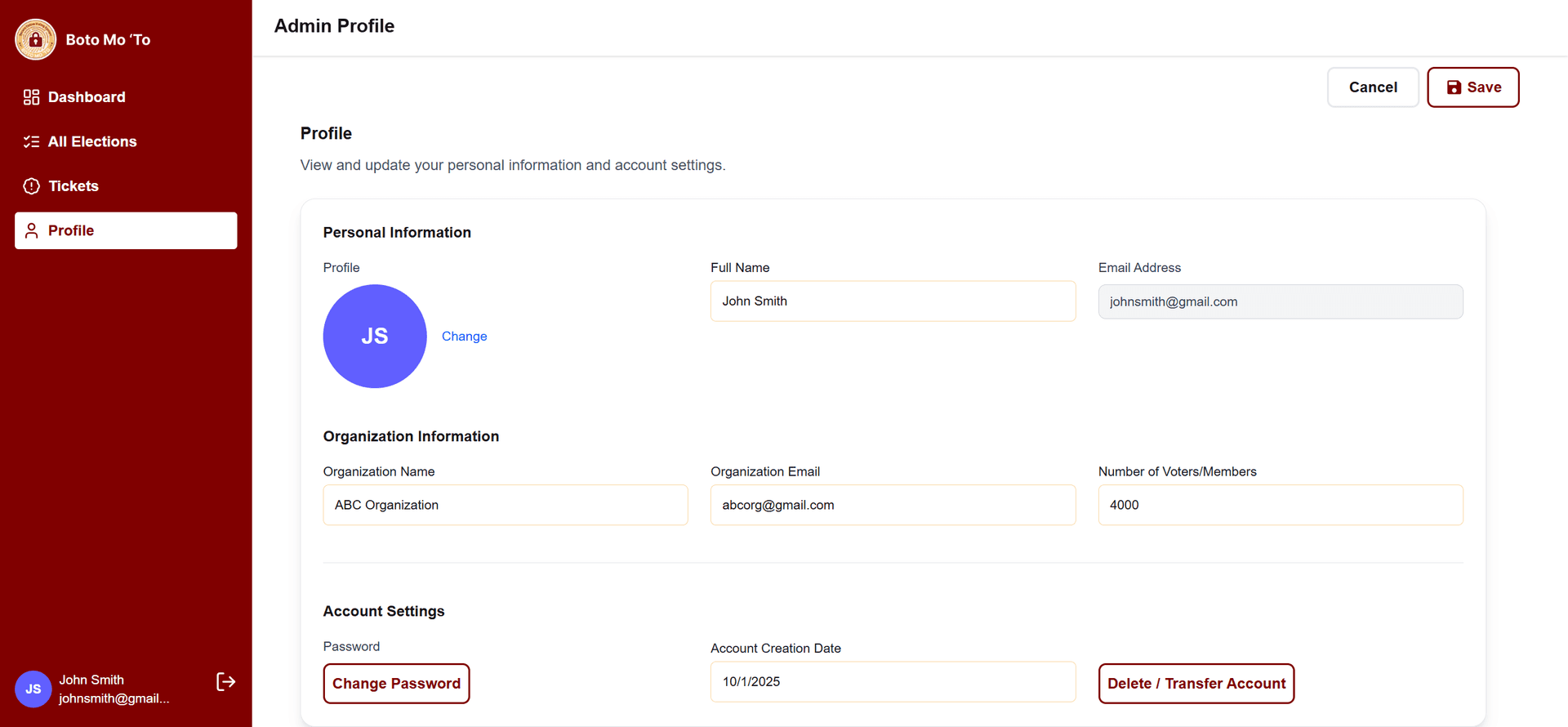The height and width of the screenshot is (727, 1568).
Task: Click the All Elections checklist icon
Action: (31, 142)
